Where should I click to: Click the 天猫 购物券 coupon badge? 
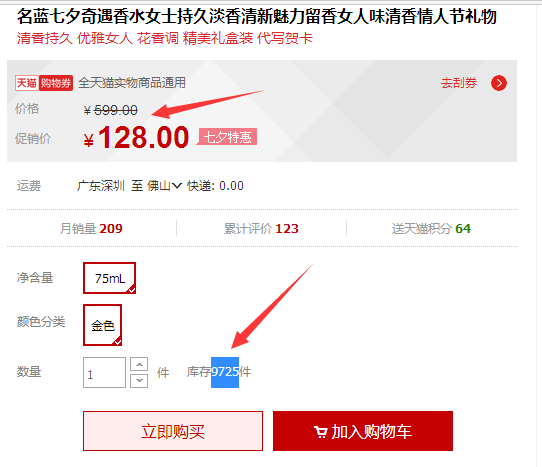click(x=44, y=83)
